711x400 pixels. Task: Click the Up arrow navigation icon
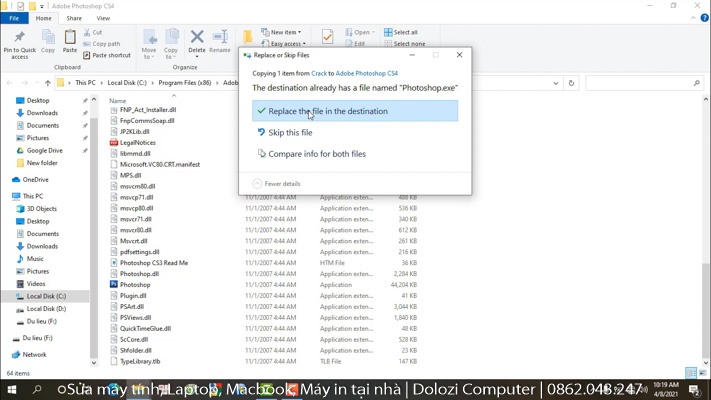[48, 83]
